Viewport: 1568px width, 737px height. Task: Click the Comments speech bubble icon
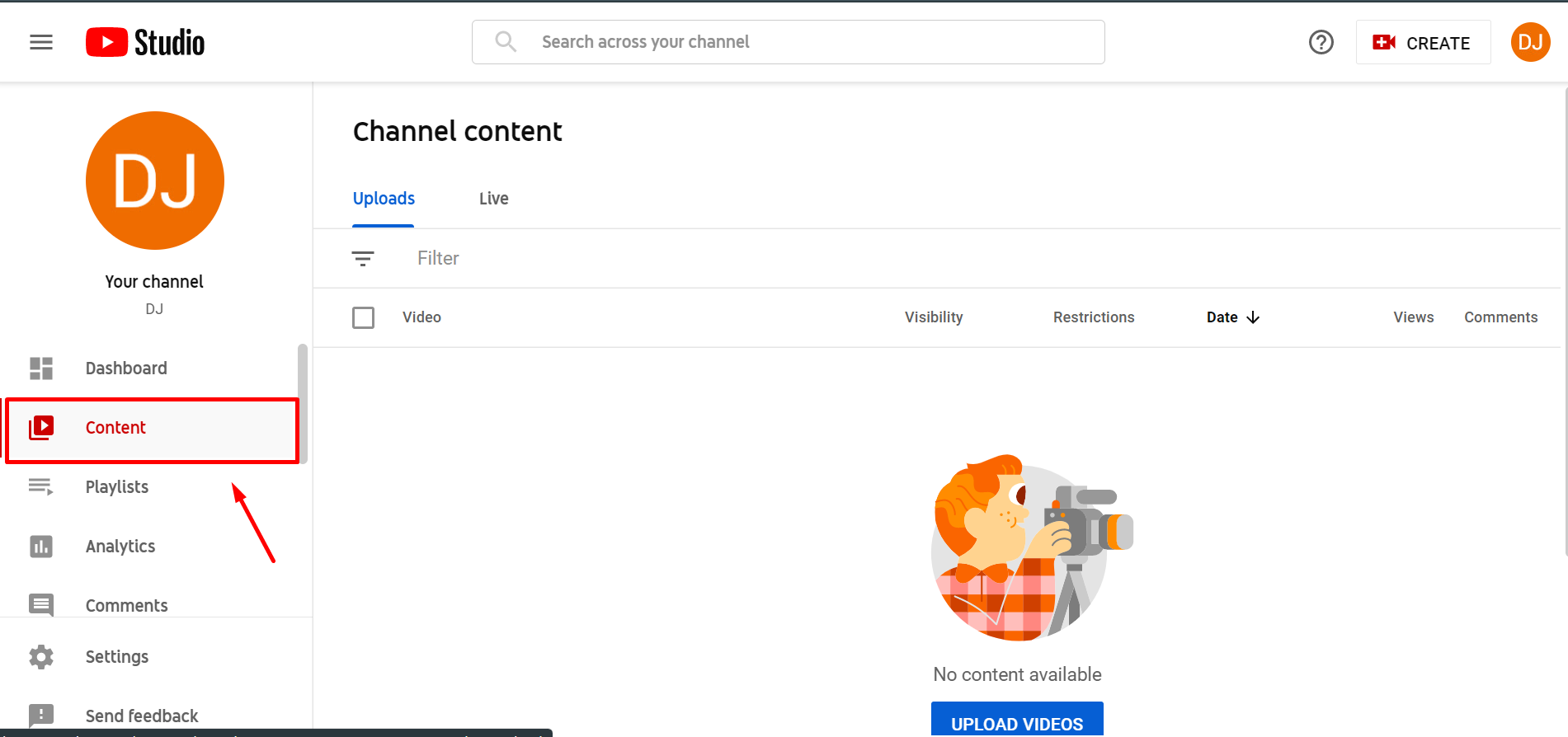[41, 605]
